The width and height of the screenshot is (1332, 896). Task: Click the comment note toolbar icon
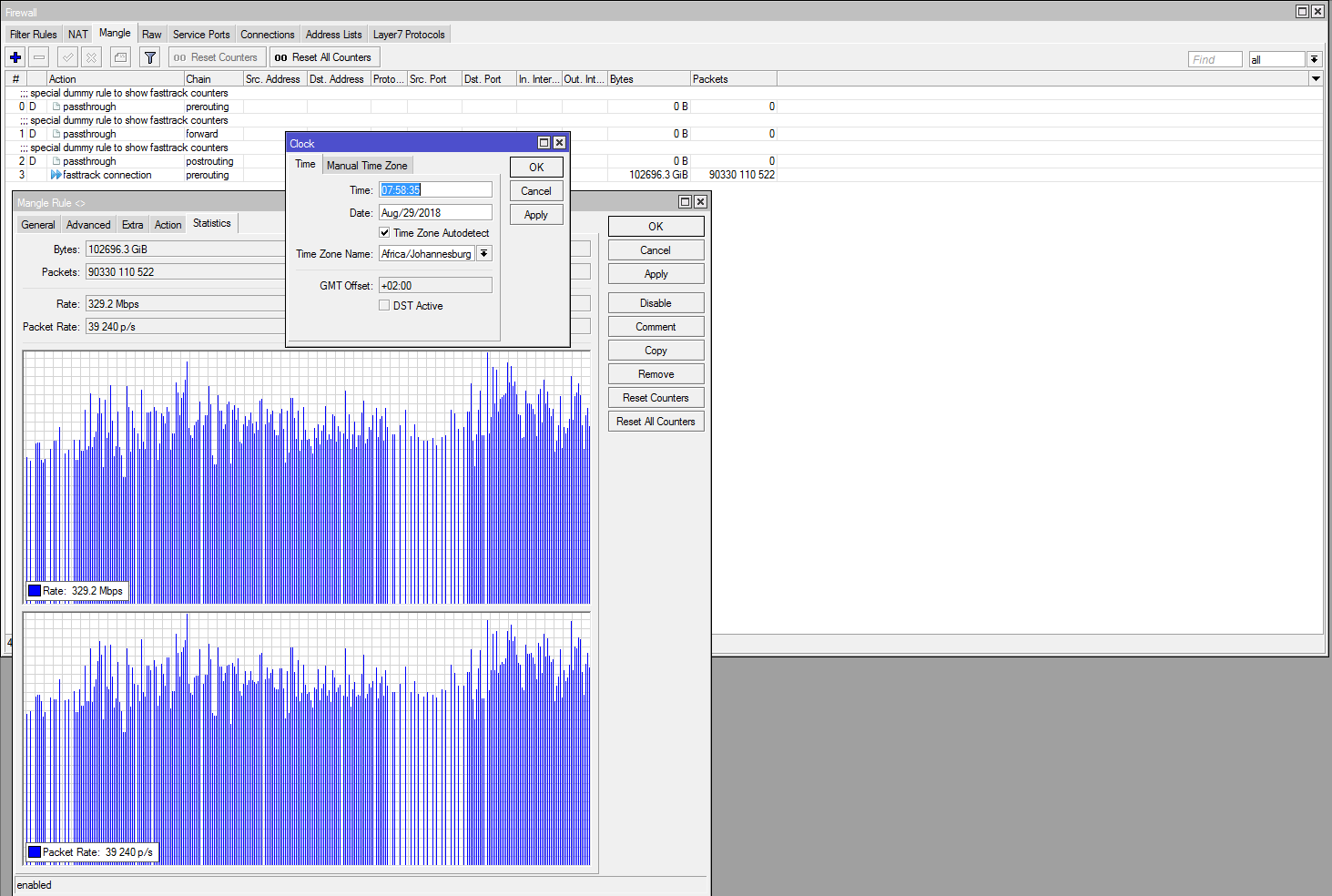(x=120, y=57)
